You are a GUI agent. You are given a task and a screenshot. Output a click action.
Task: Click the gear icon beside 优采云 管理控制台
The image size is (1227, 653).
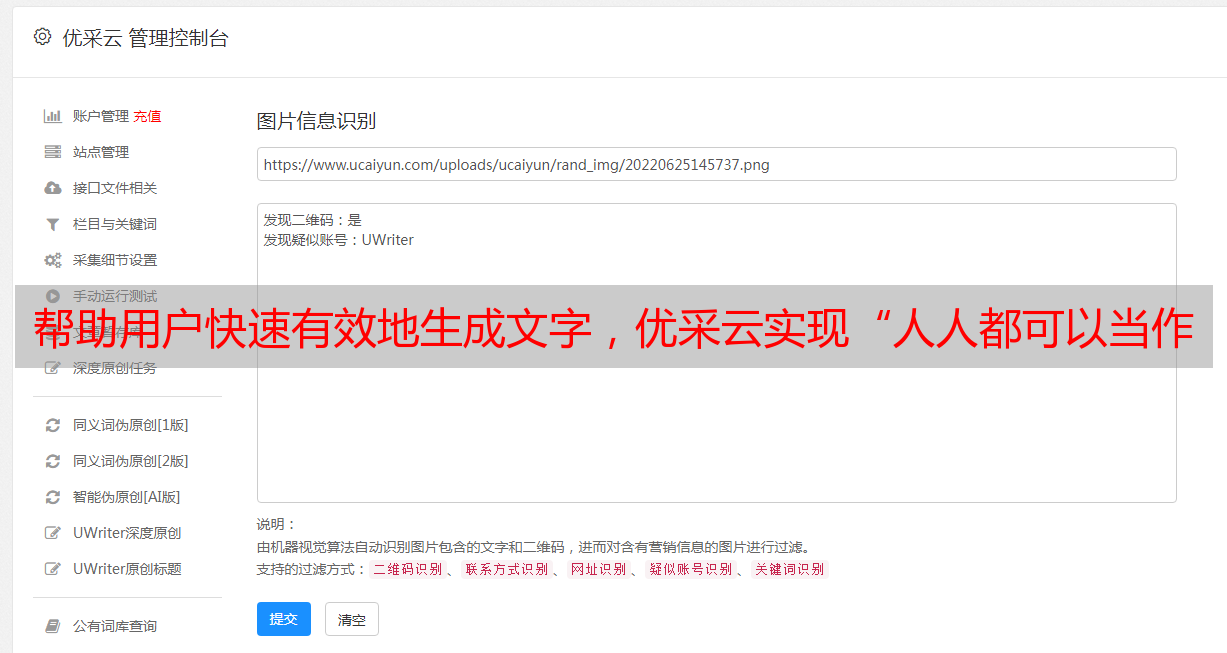[42, 37]
